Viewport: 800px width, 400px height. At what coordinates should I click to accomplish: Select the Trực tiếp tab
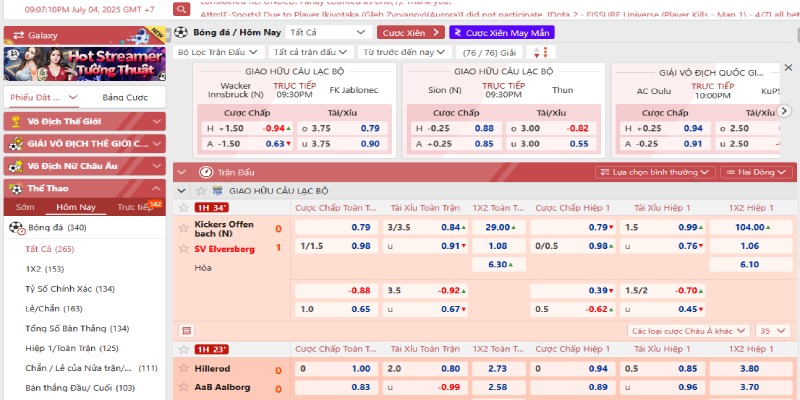coord(135,207)
